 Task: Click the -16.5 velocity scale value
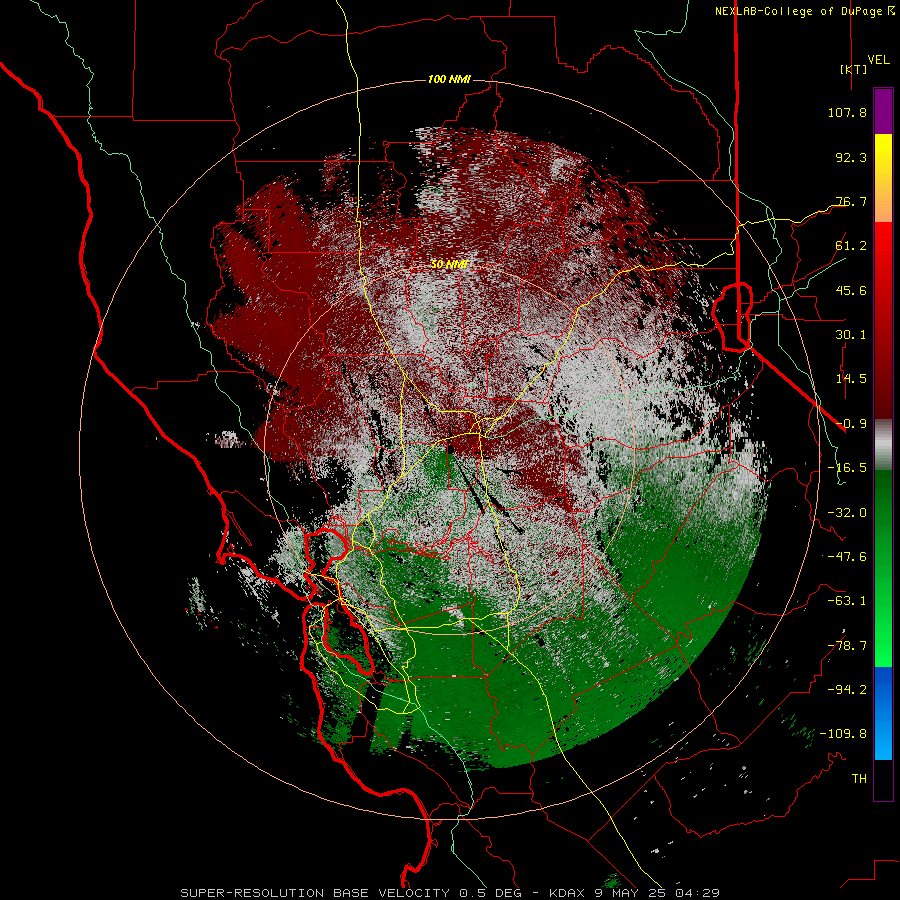[x=847, y=468]
